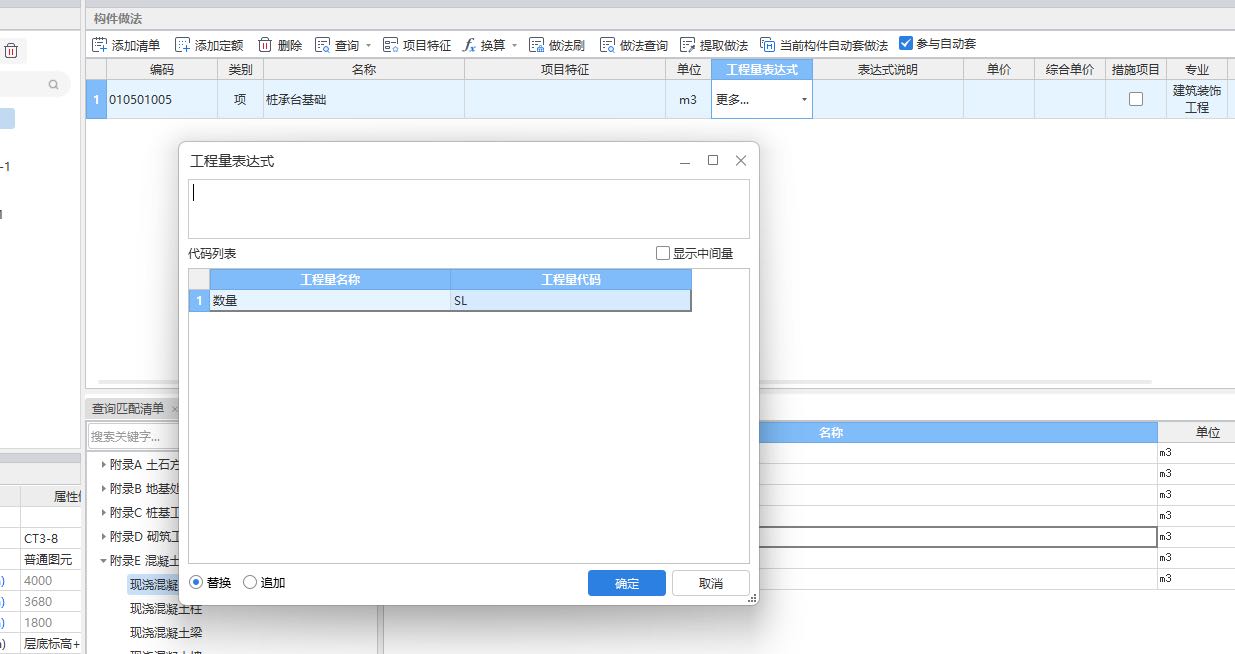Click 确定 in the 工程量表达式 dialog
Screen dimensions: 1235x654
click(627, 584)
